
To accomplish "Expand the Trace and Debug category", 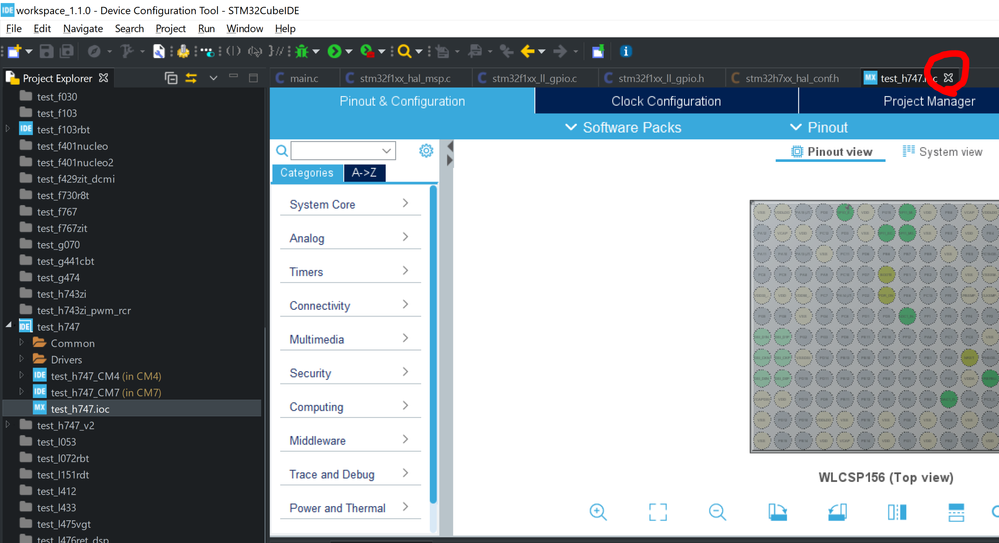I will (350, 474).
